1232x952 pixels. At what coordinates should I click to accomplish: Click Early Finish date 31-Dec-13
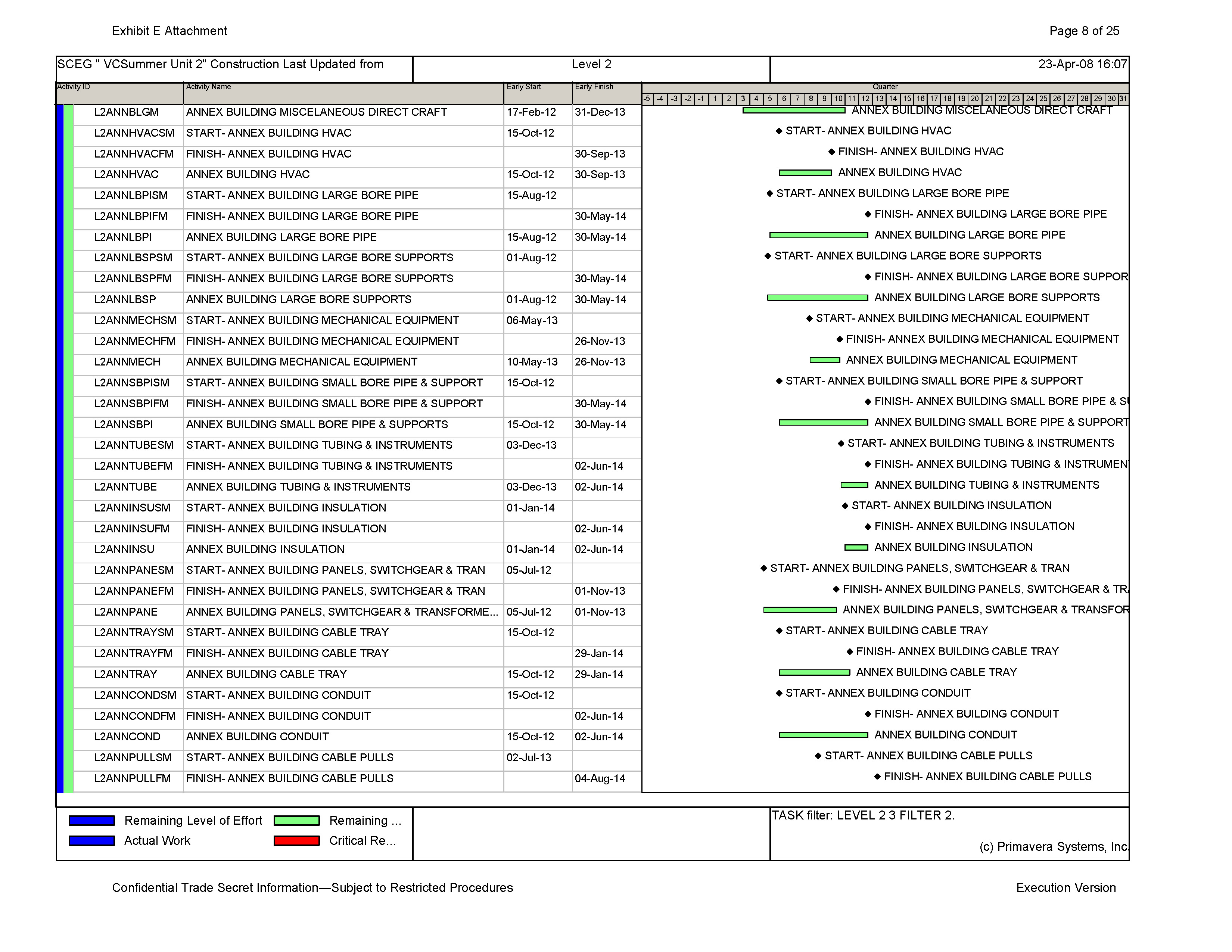pos(600,112)
